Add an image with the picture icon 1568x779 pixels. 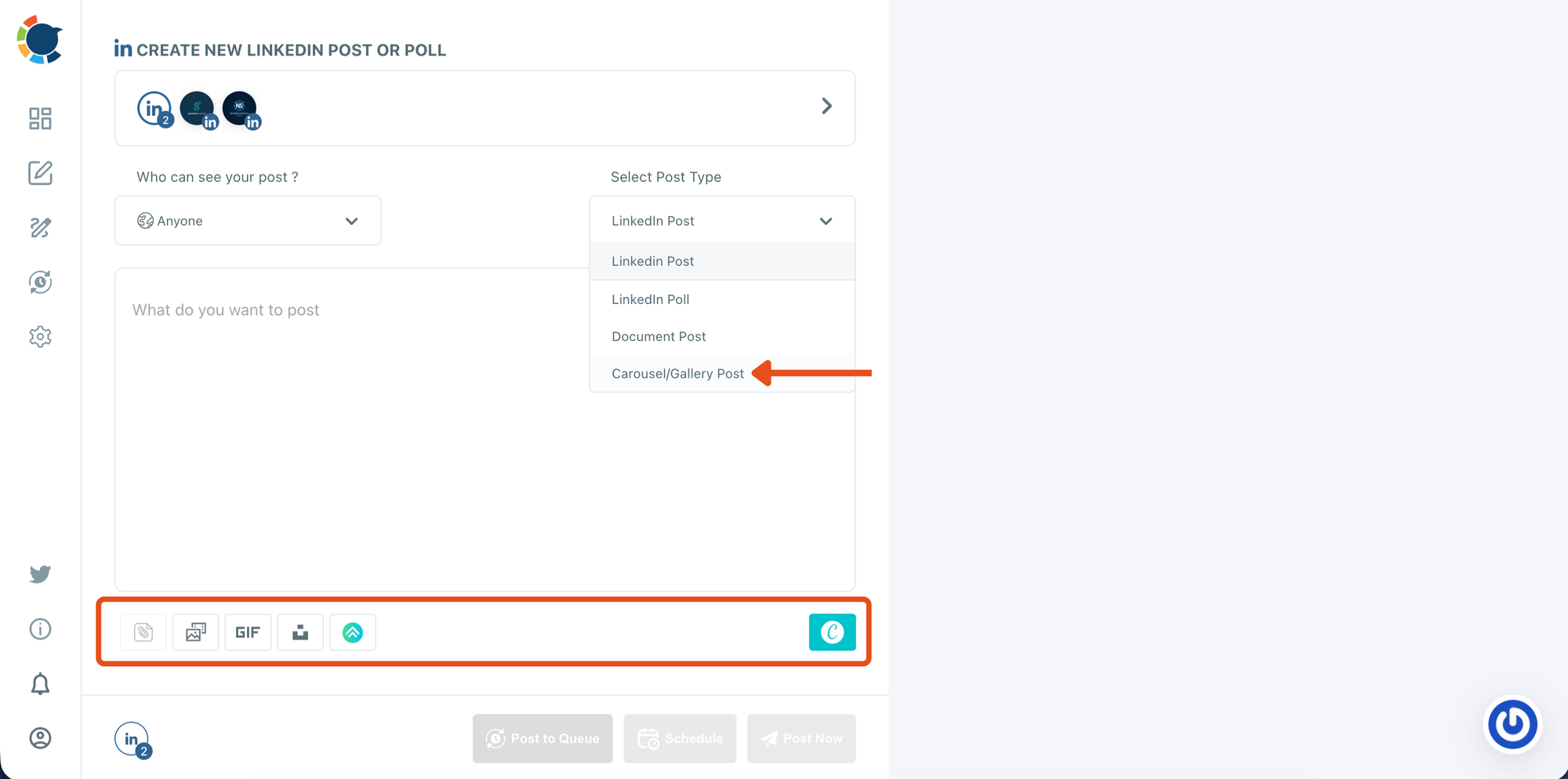click(195, 632)
